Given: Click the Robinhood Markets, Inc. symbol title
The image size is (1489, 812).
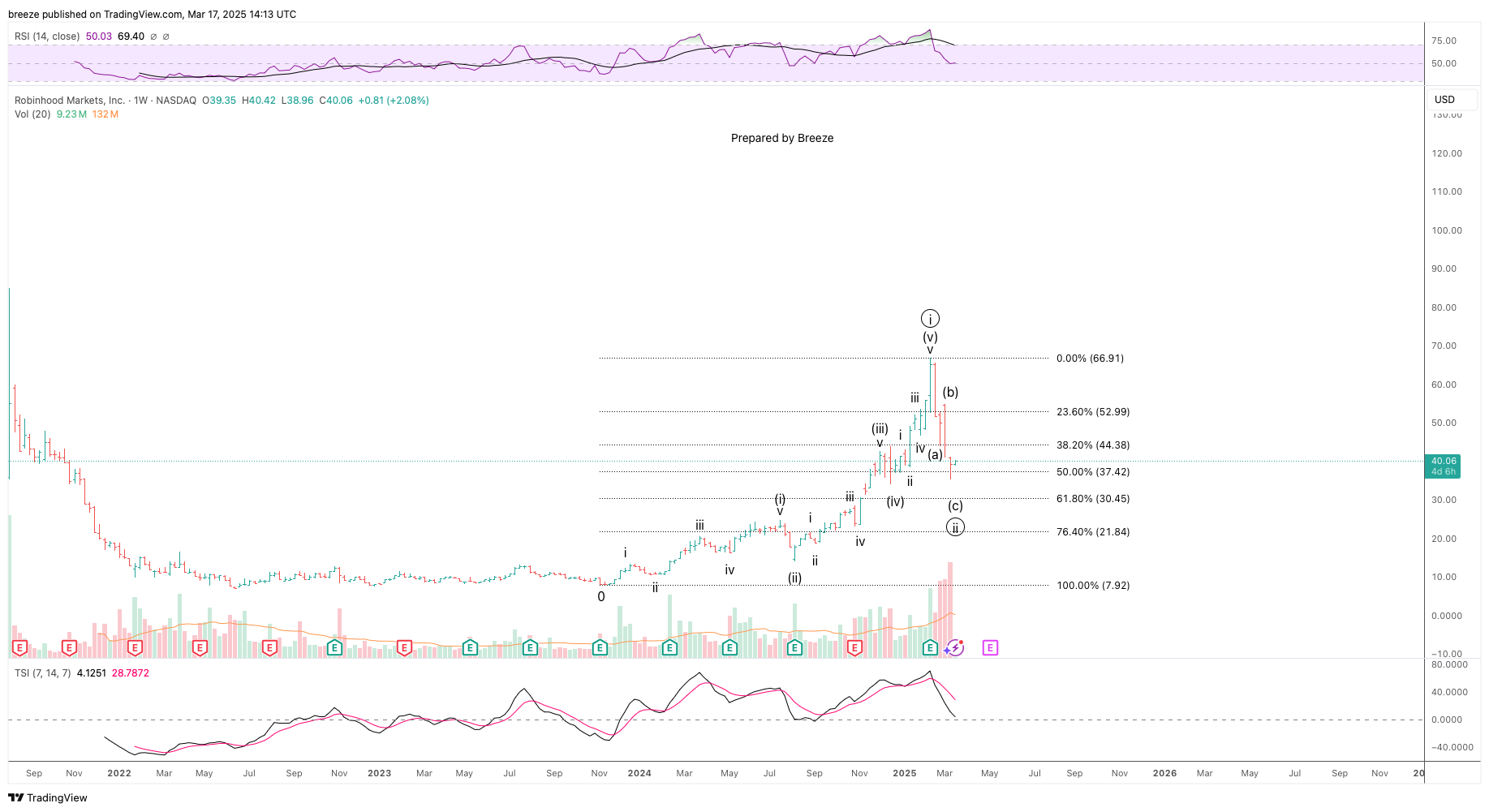Looking at the screenshot, I should coord(70,101).
